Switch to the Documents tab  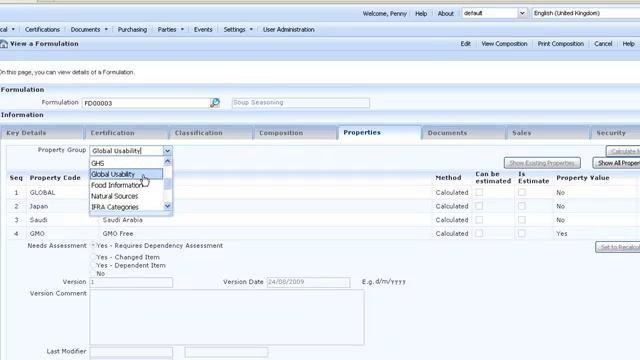click(464, 133)
